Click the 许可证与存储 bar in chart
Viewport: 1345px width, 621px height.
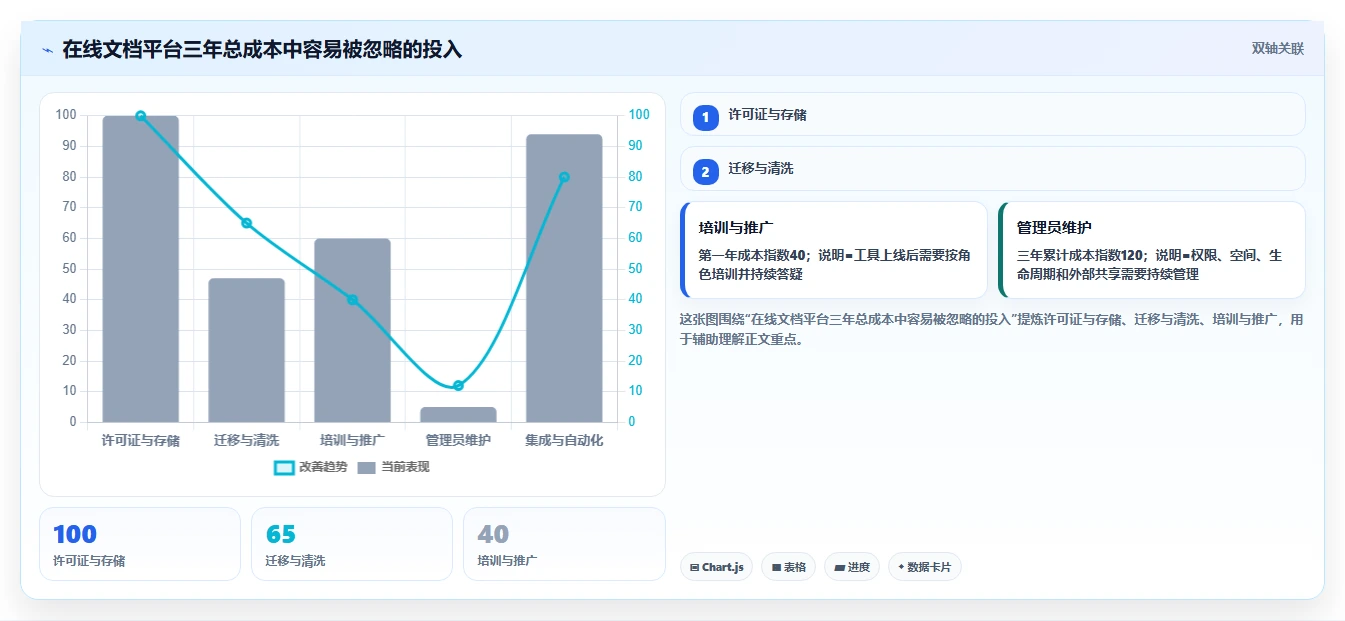[141, 269]
